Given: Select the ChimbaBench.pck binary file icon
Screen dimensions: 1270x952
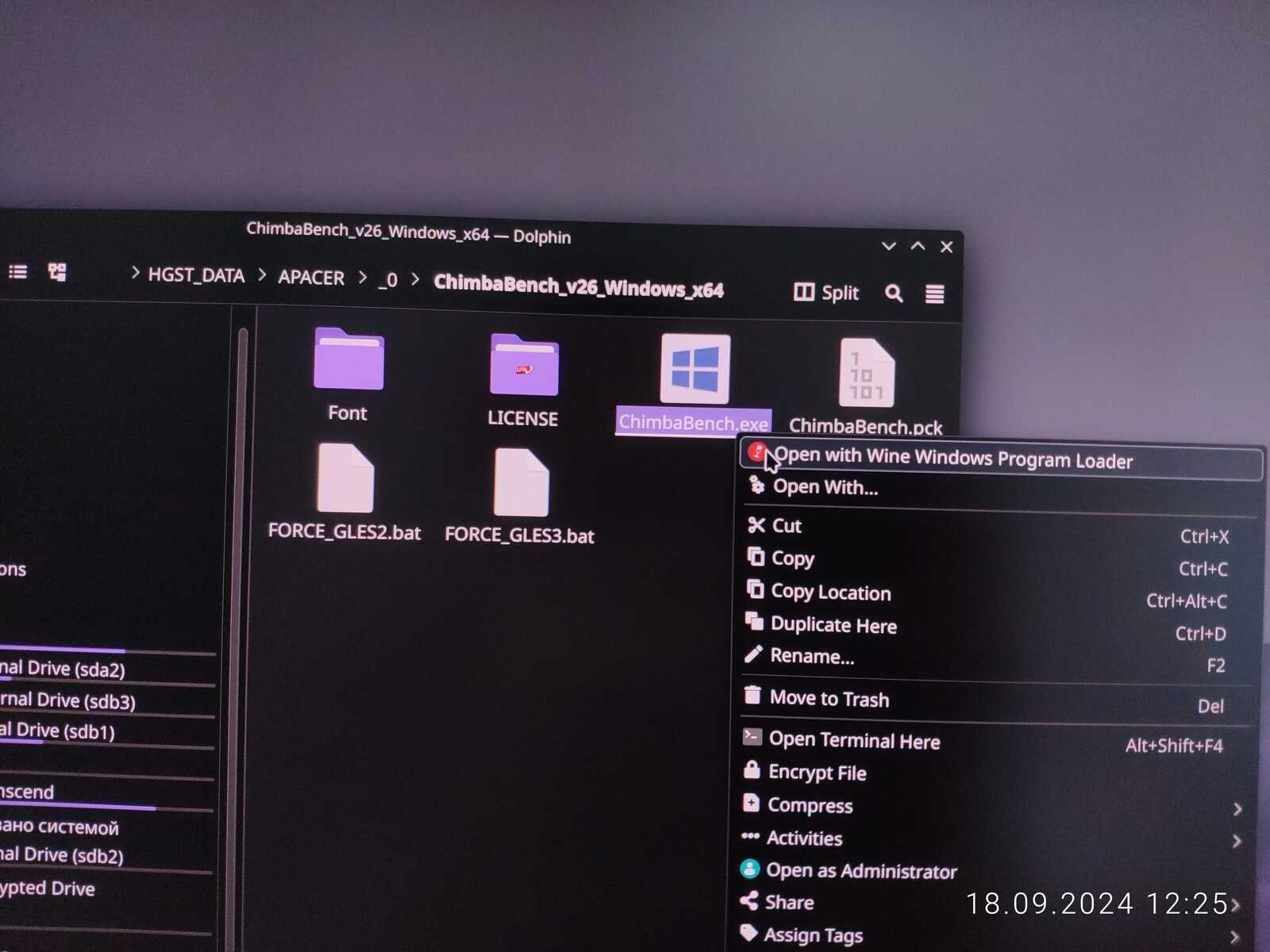Looking at the screenshot, I should click(x=866, y=373).
